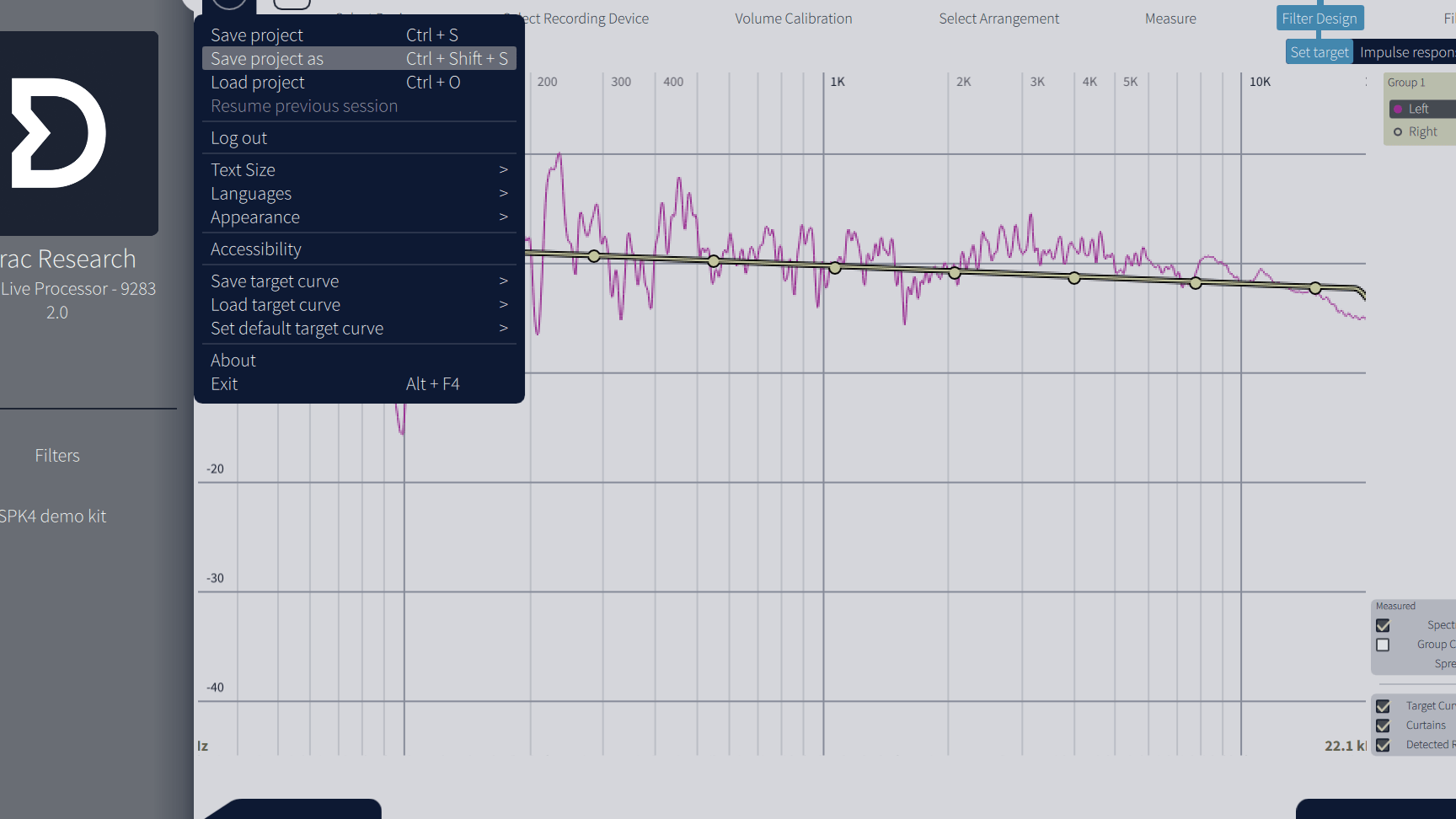
Task: Open the Accessibility settings
Action: coord(255,249)
